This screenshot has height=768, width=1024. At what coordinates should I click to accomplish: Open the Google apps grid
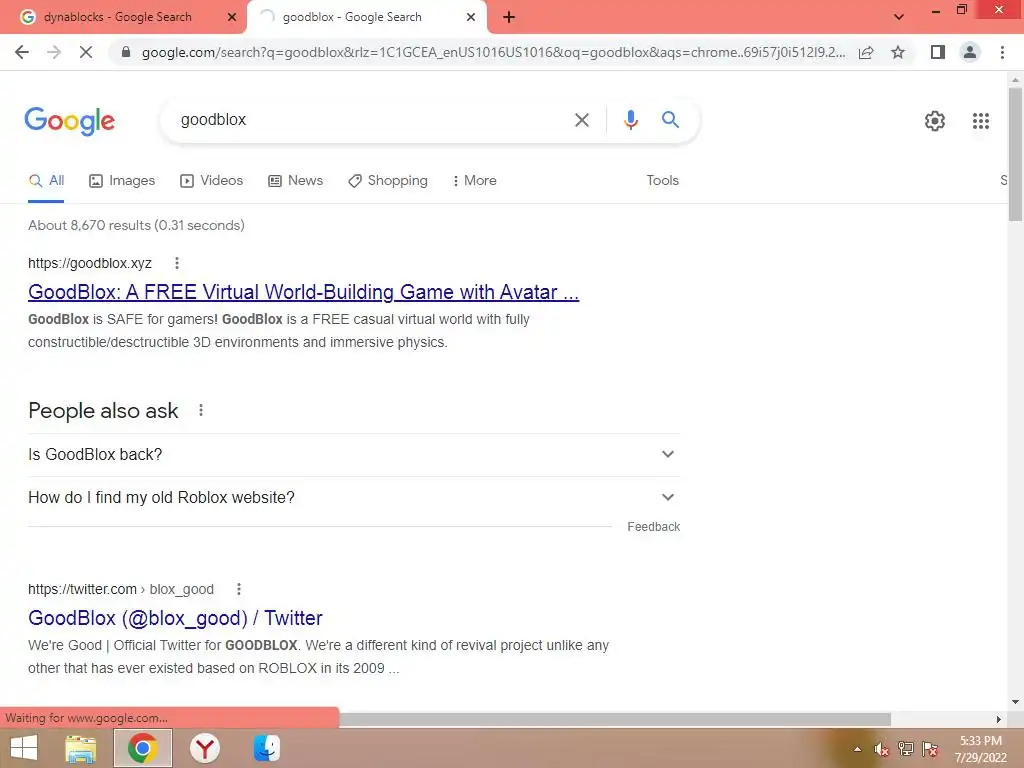[x=980, y=121]
